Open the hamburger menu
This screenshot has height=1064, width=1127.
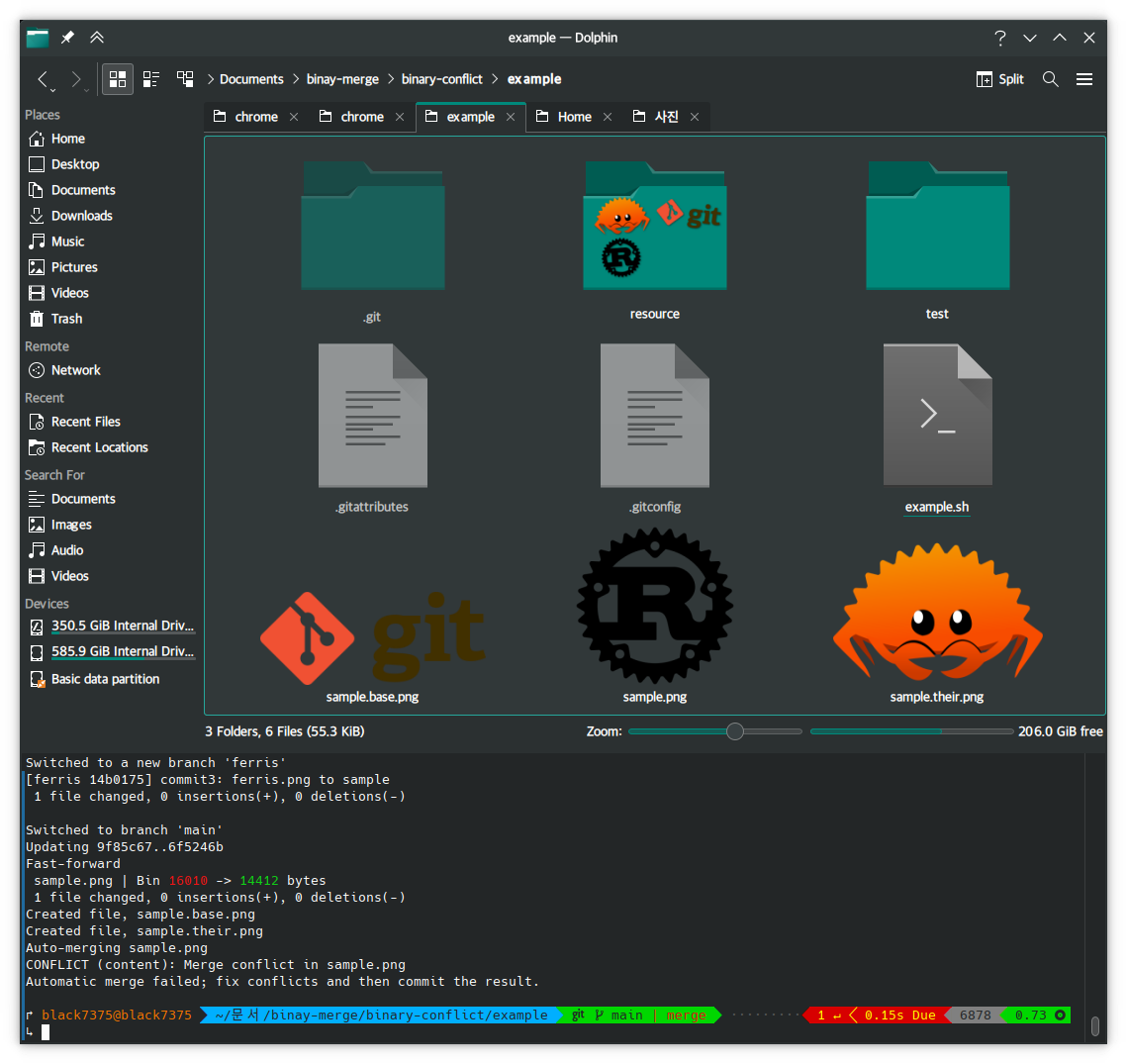pos(1083,79)
